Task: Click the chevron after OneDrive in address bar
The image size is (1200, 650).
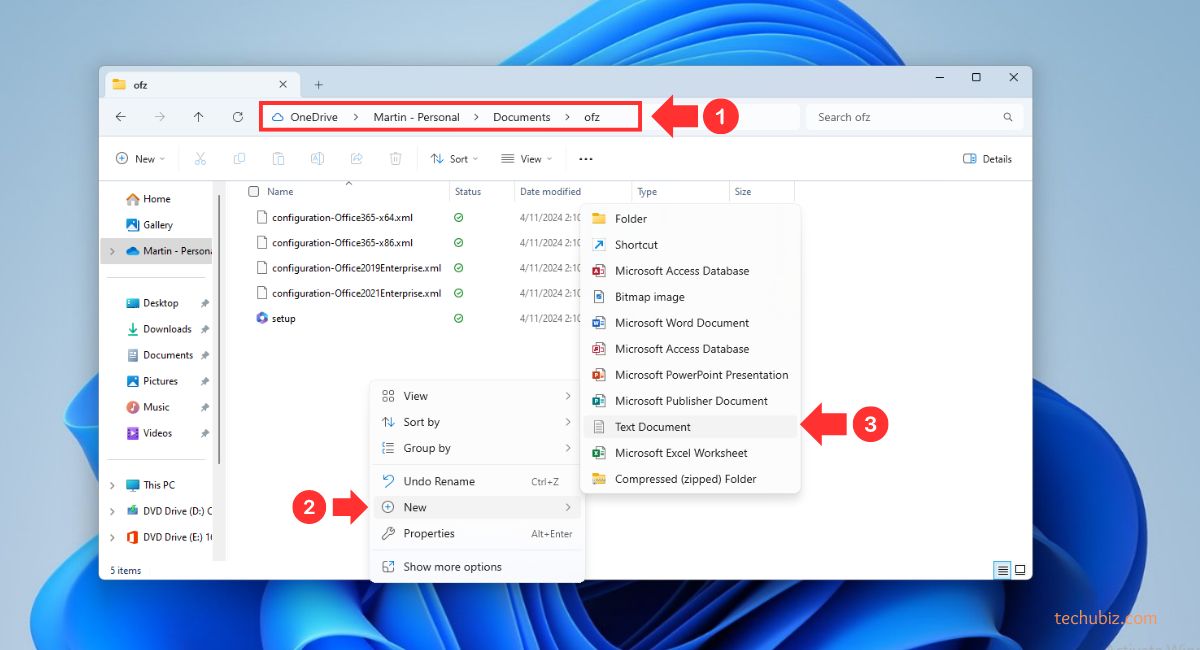Action: [x=355, y=117]
